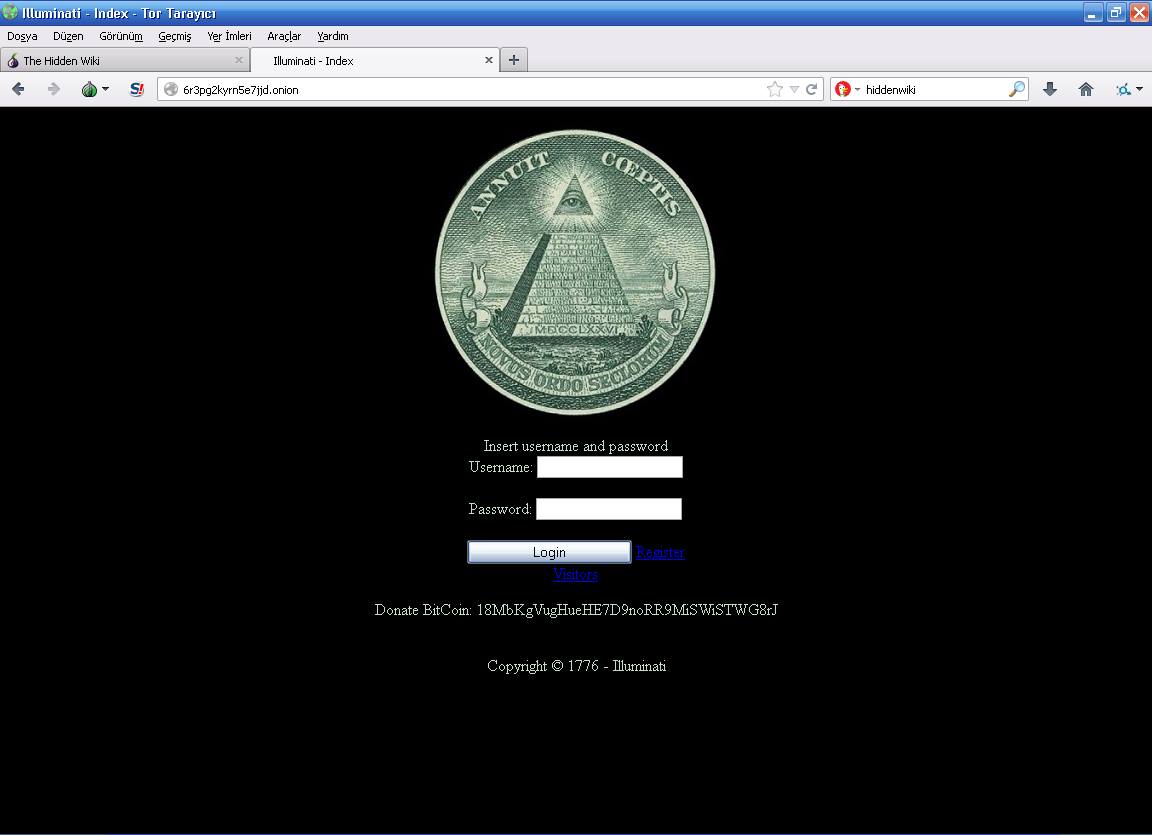
Task: Click the back navigation arrow
Action: [18, 89]
